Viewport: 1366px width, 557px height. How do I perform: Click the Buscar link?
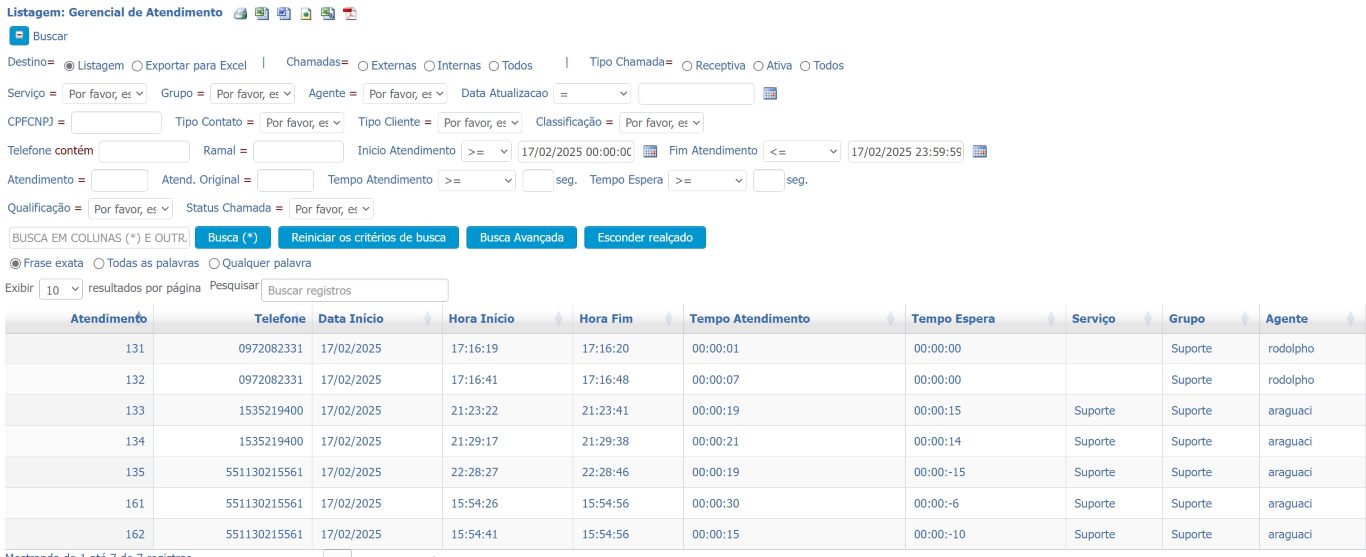coord(50,36)
